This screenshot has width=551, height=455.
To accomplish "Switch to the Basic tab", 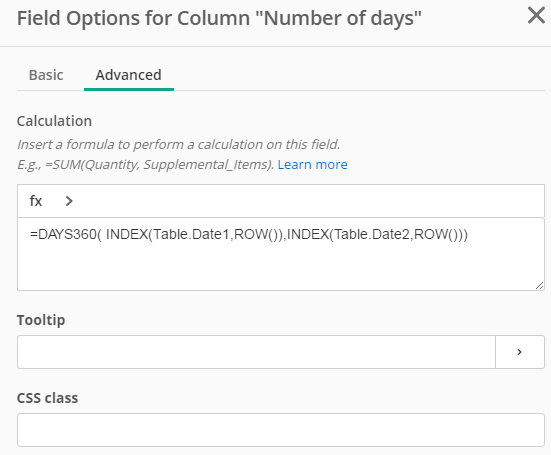I will pos(46,75).
